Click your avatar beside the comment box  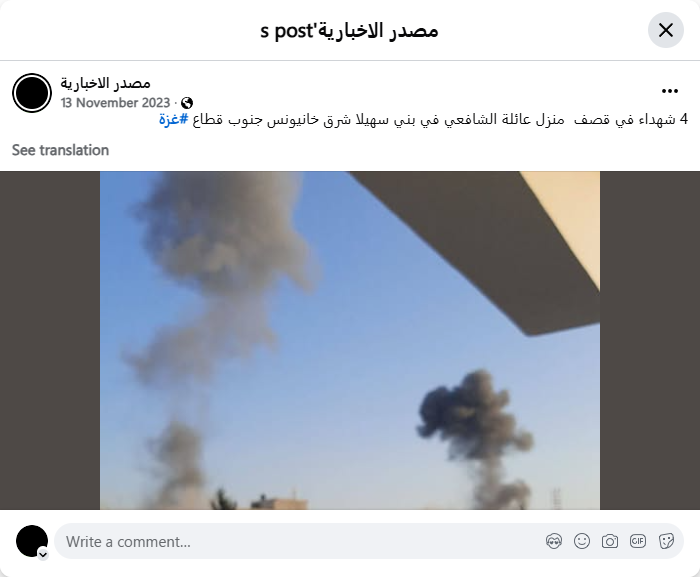[x=32, y=541]
